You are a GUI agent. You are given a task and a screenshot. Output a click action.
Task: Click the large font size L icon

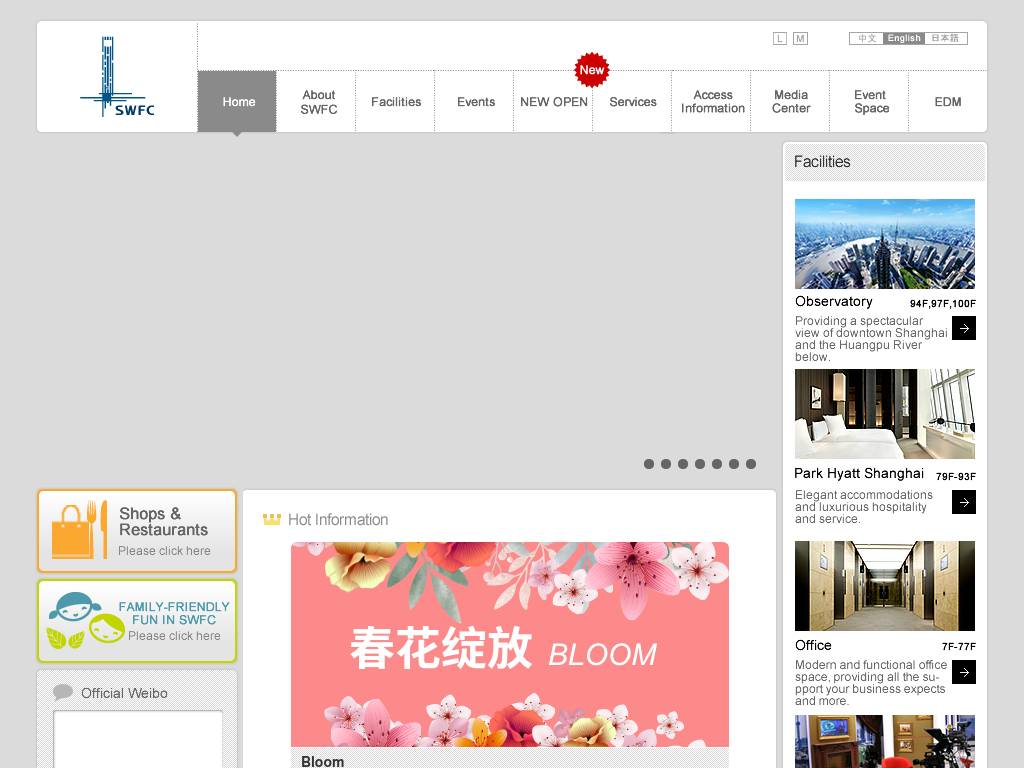(x=780, y=39)
